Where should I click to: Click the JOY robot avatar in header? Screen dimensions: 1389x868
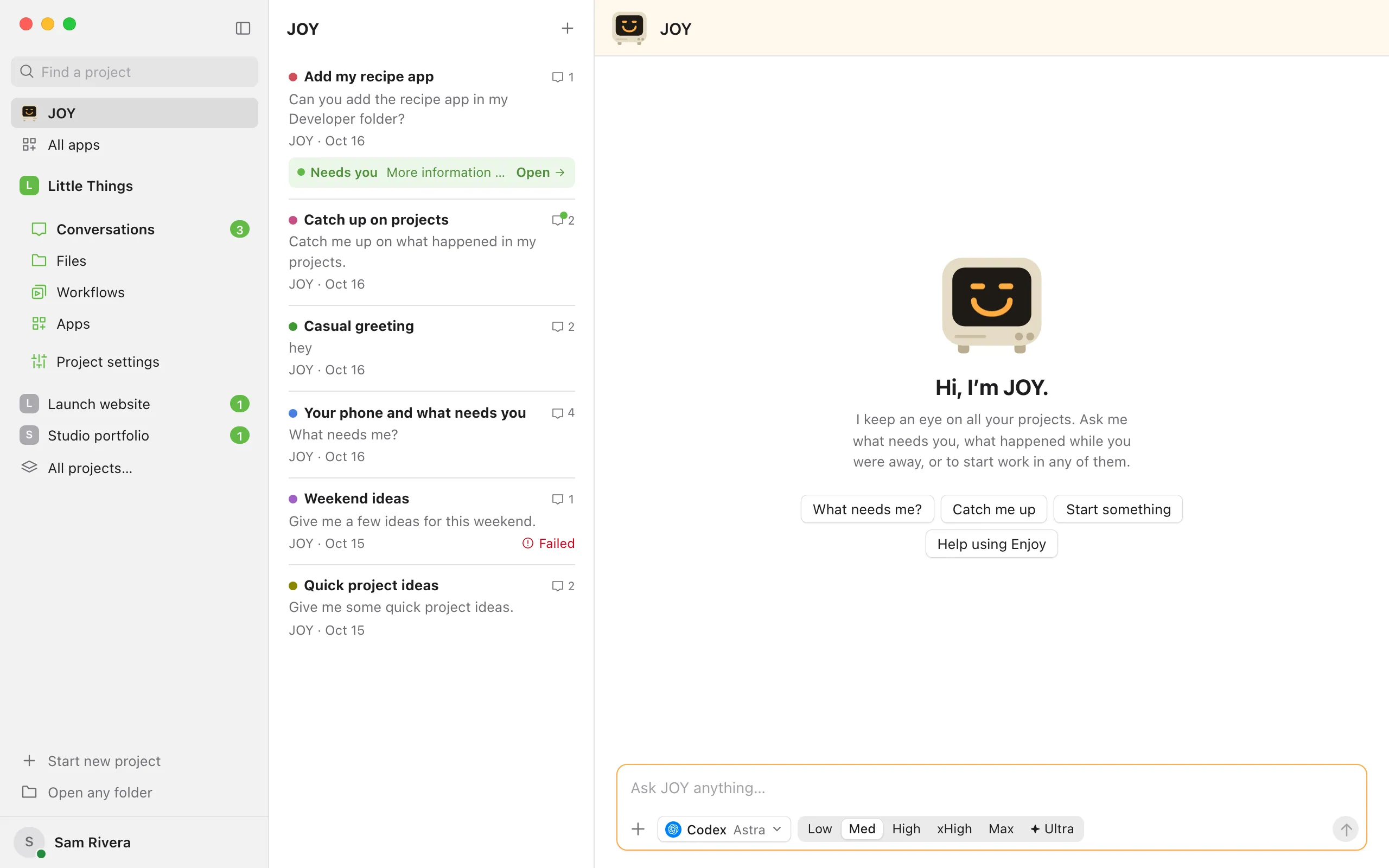pos(629,28)
